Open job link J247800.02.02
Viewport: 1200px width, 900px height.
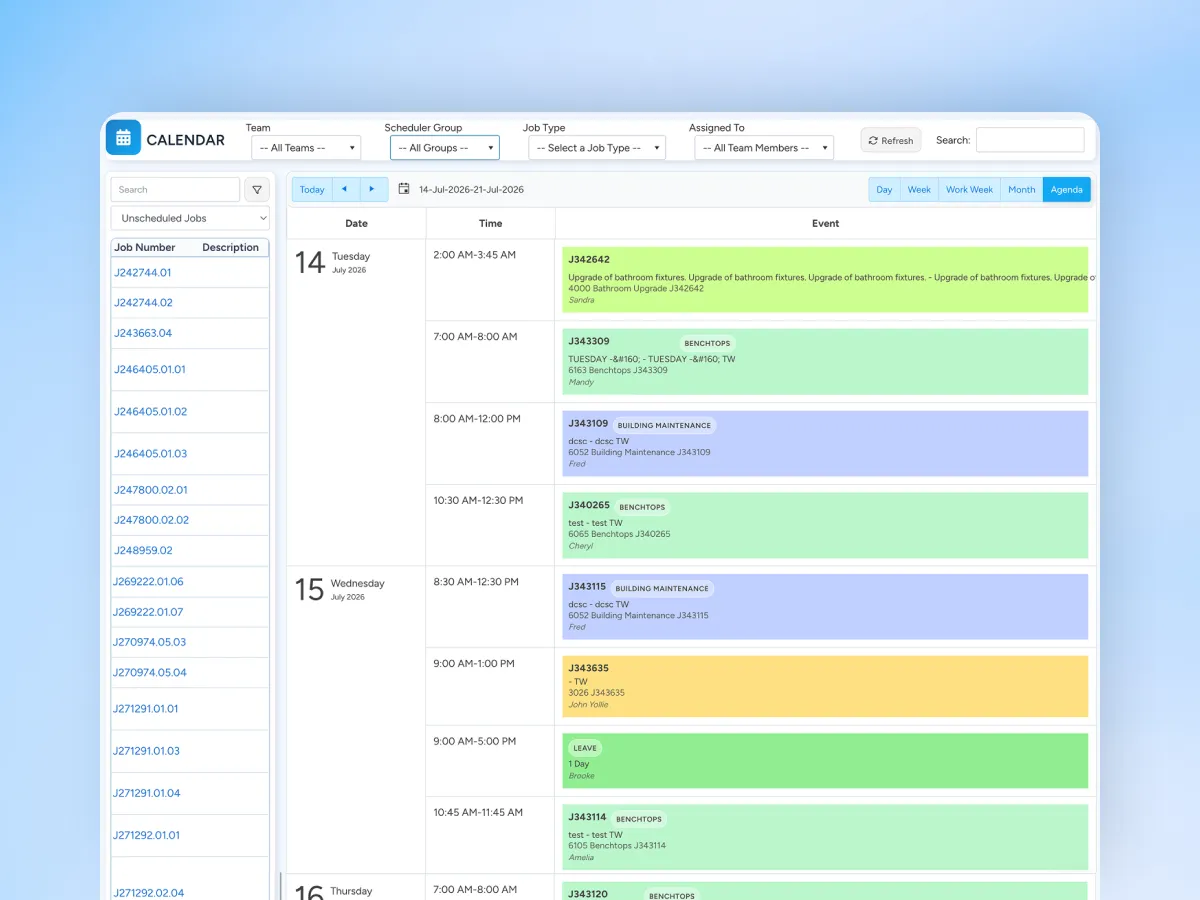coord(151,520)
